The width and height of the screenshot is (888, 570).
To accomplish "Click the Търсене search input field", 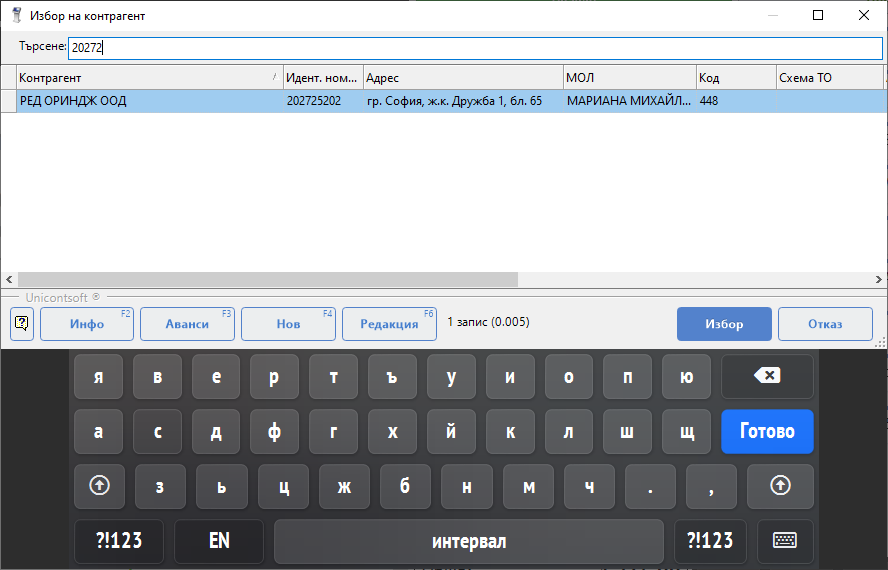I will (x=475, y=47).
